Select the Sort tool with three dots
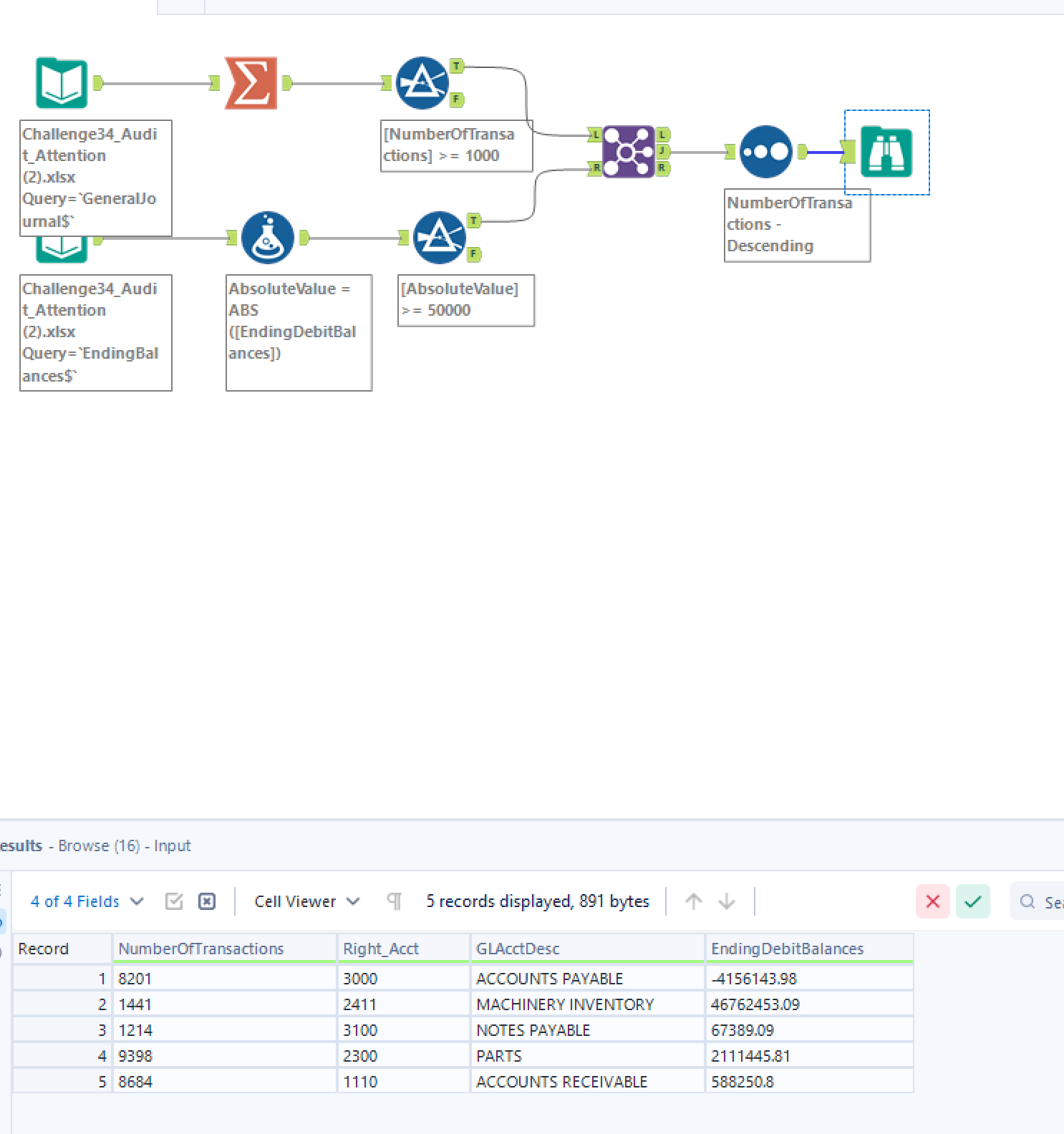Viewport: 1064px width, 1134px height. [765, 152]
